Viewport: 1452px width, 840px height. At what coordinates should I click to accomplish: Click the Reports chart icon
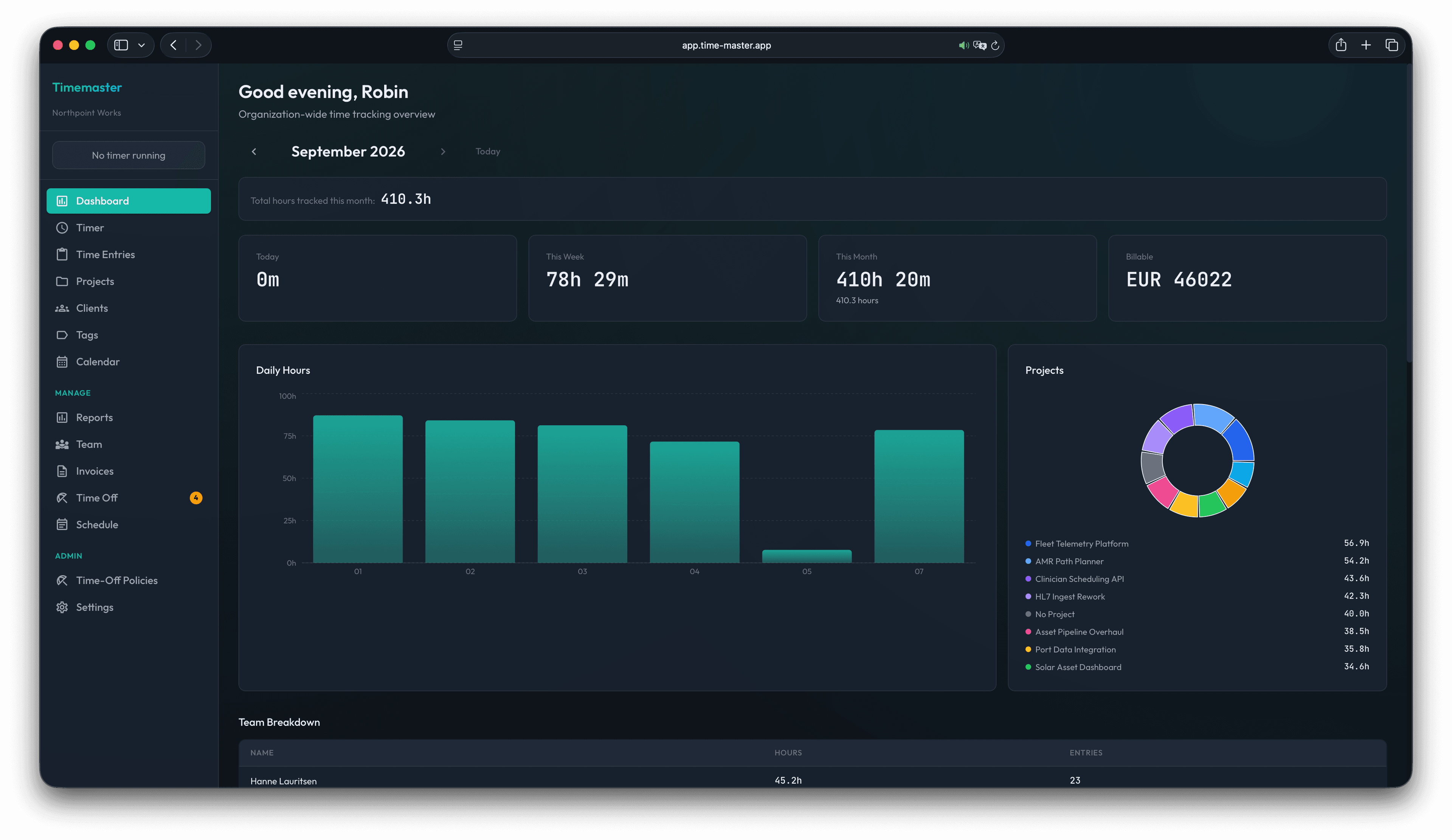62,417
